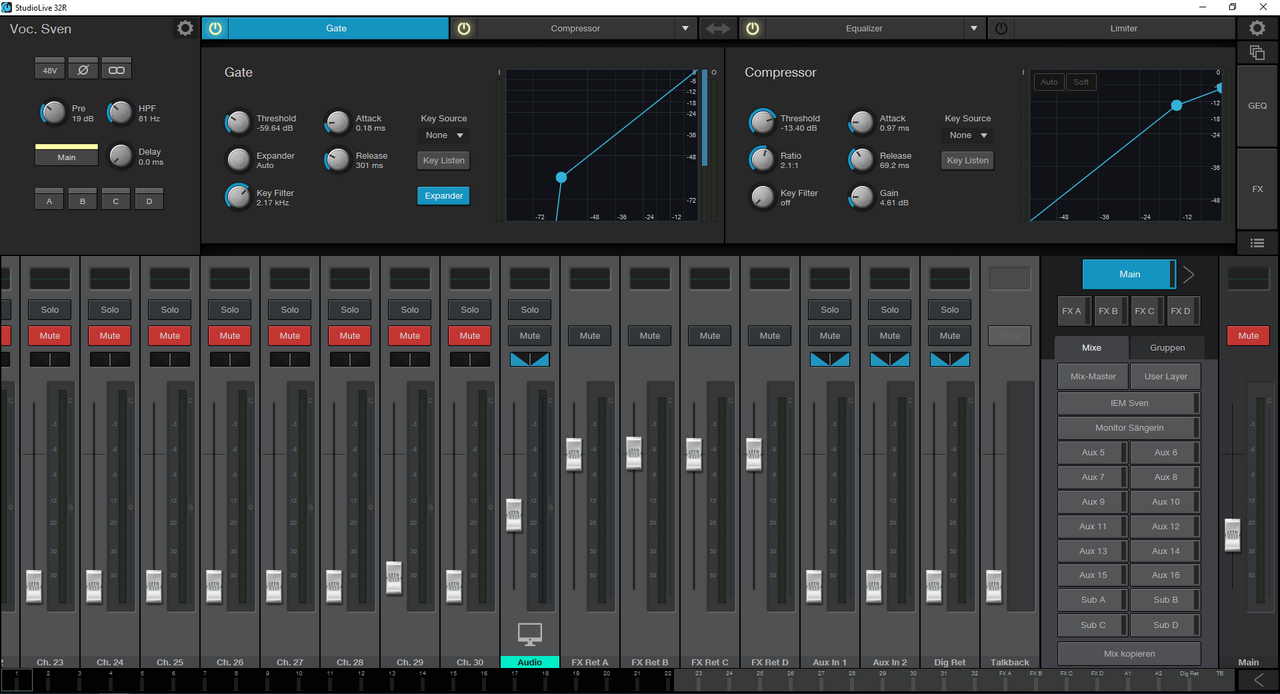Image resolution: width=1280 pixels, height=694 pixels.
Task: Toggle the blue Expander button in Gate
Action: [443, 196]
